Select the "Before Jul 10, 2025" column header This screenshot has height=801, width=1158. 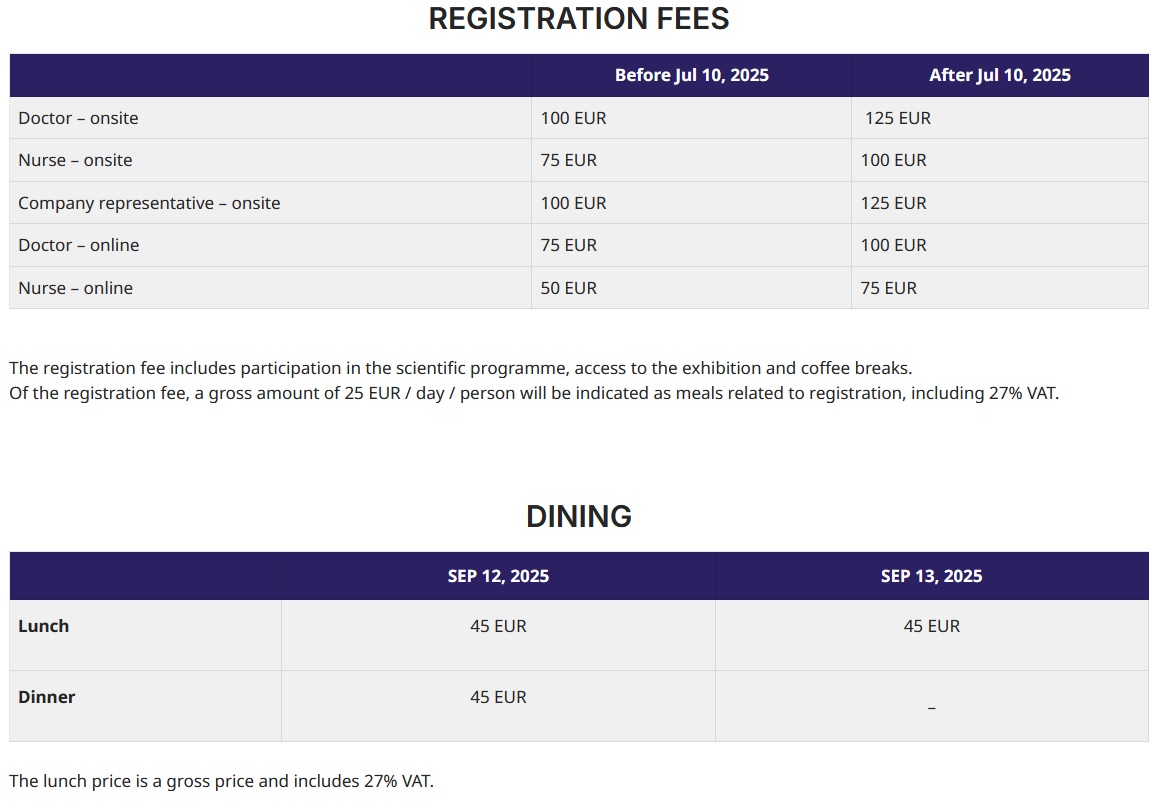691,75
